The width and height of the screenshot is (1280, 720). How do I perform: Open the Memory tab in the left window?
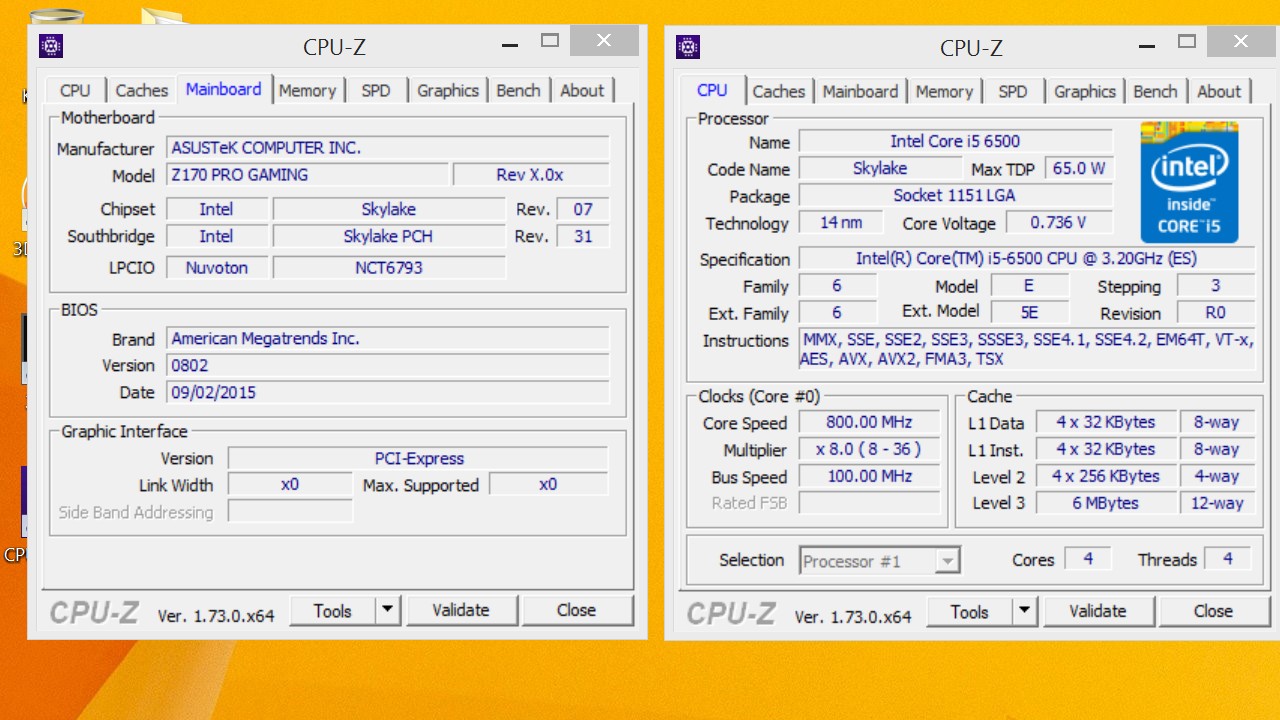[x=307, y=90]
